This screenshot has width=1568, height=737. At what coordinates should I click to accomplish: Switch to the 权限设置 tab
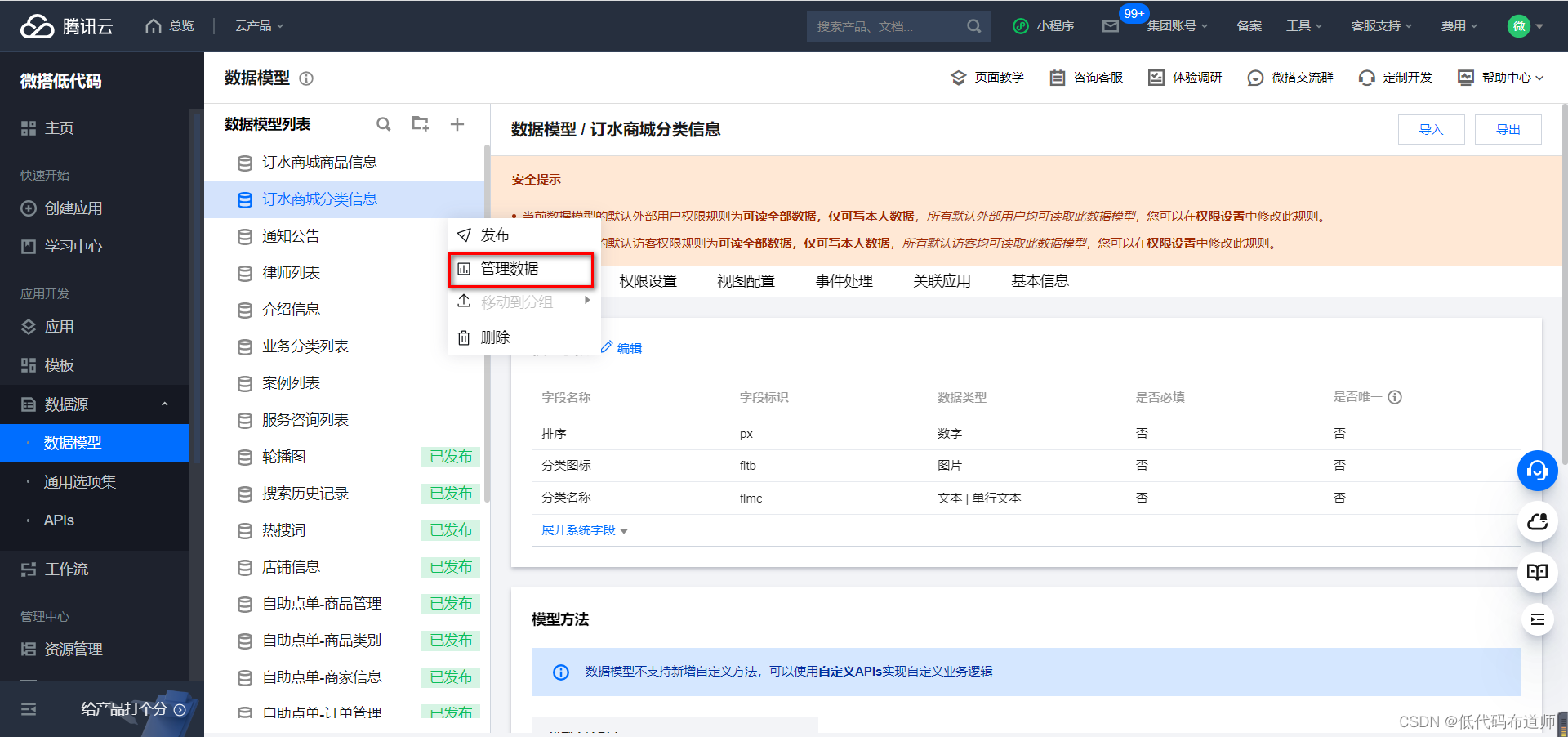648,281
